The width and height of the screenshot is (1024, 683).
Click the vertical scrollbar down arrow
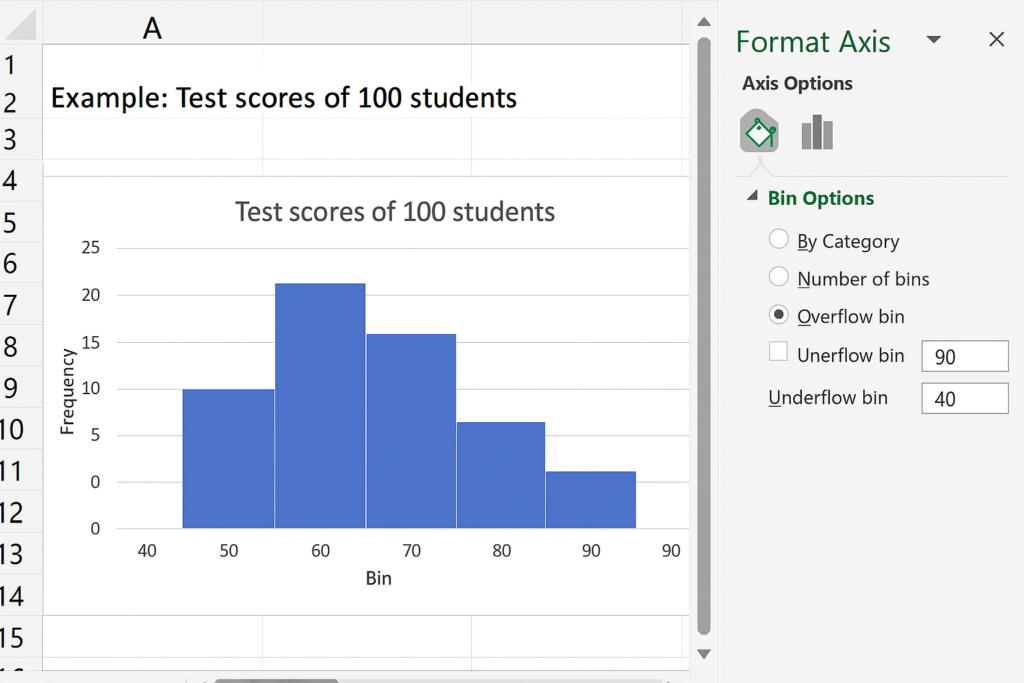pos(703,654)
